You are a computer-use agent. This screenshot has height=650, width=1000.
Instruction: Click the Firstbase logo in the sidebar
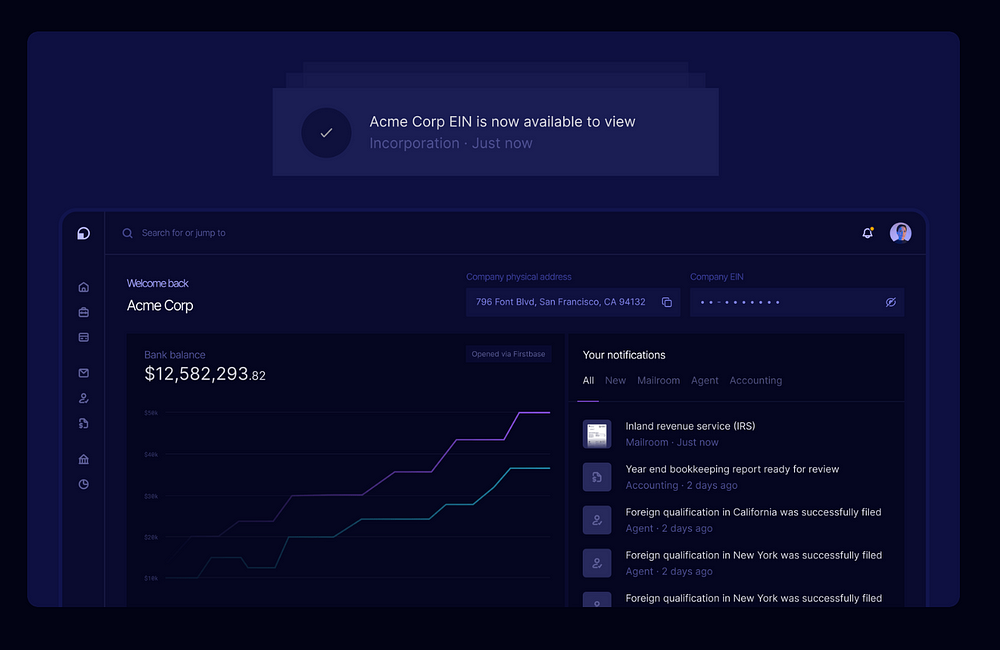click(84, 233)
